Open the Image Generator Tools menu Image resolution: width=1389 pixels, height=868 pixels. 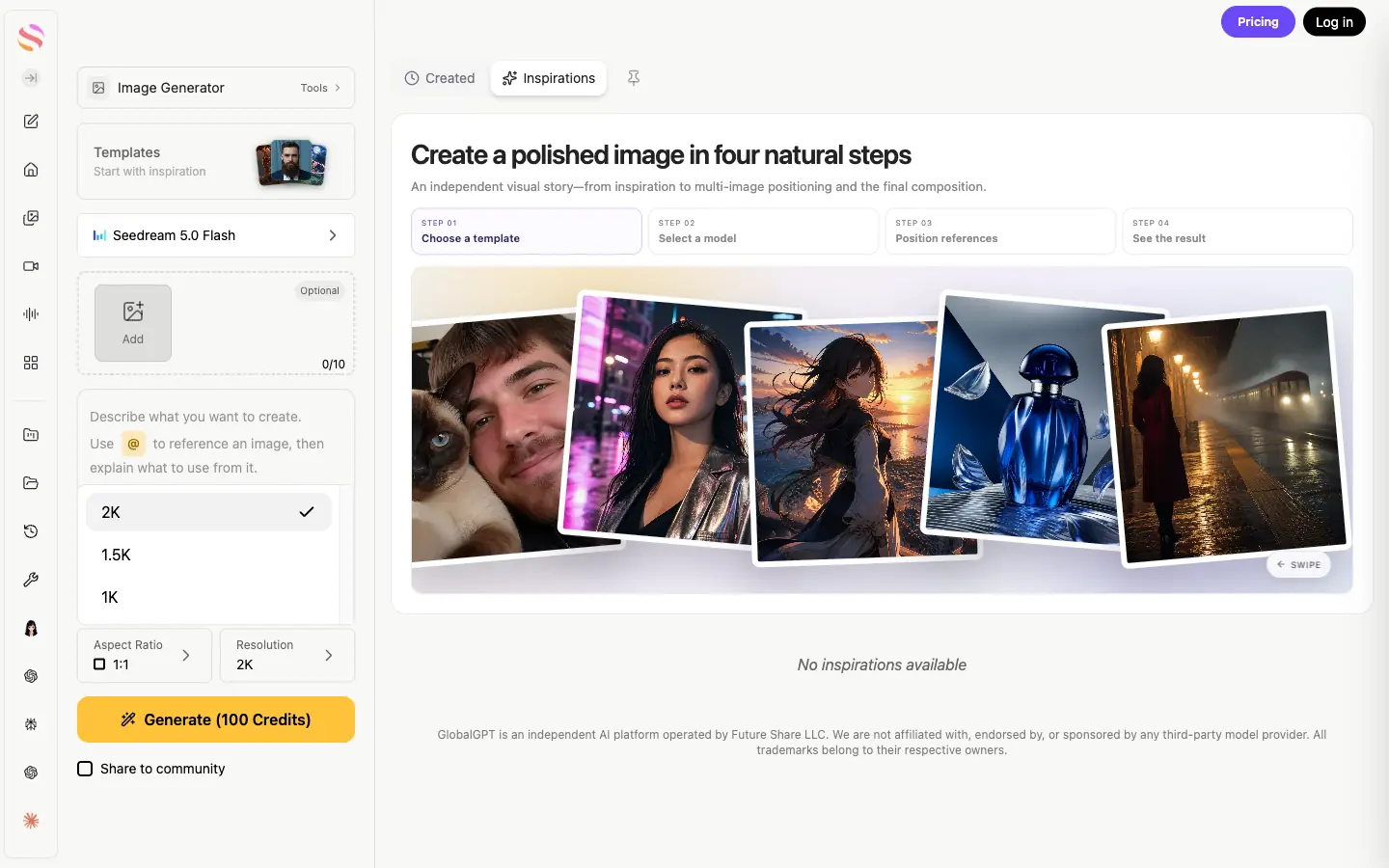point(216,88)
